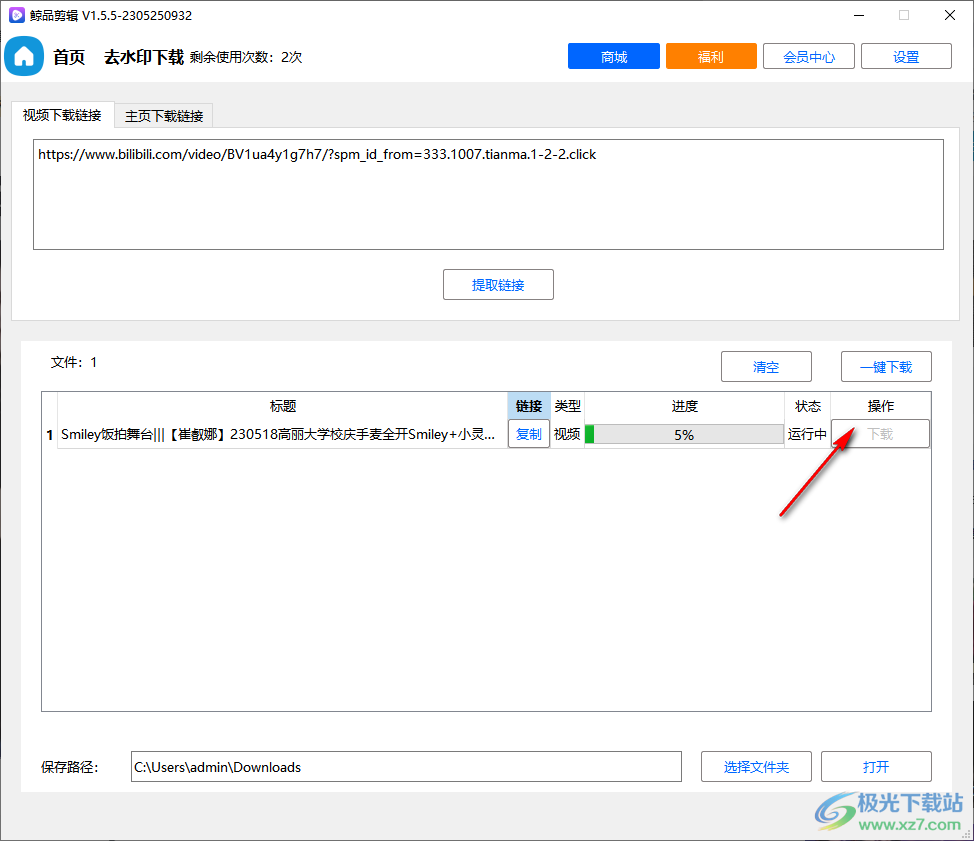Open the 首页 label
Viewport: 974px width, 841px height.
tap(69, 57)
